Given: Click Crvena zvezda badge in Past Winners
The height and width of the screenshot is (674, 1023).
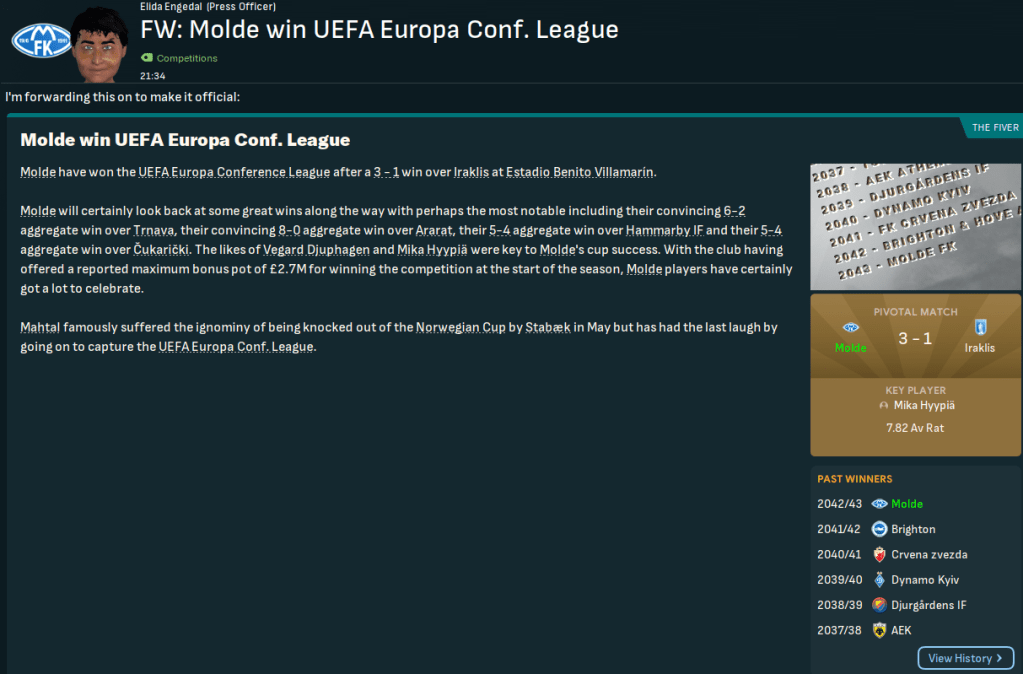Looking at the screenshot, I should [x=879, y=554].
